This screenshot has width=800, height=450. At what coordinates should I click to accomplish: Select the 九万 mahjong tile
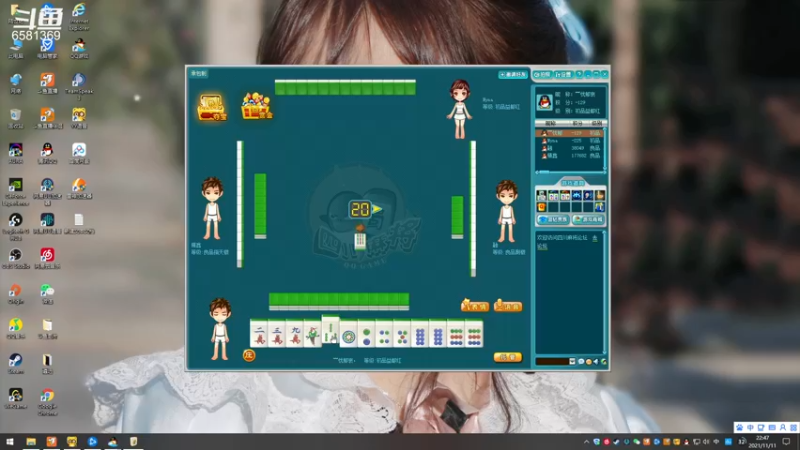point(295,333)
